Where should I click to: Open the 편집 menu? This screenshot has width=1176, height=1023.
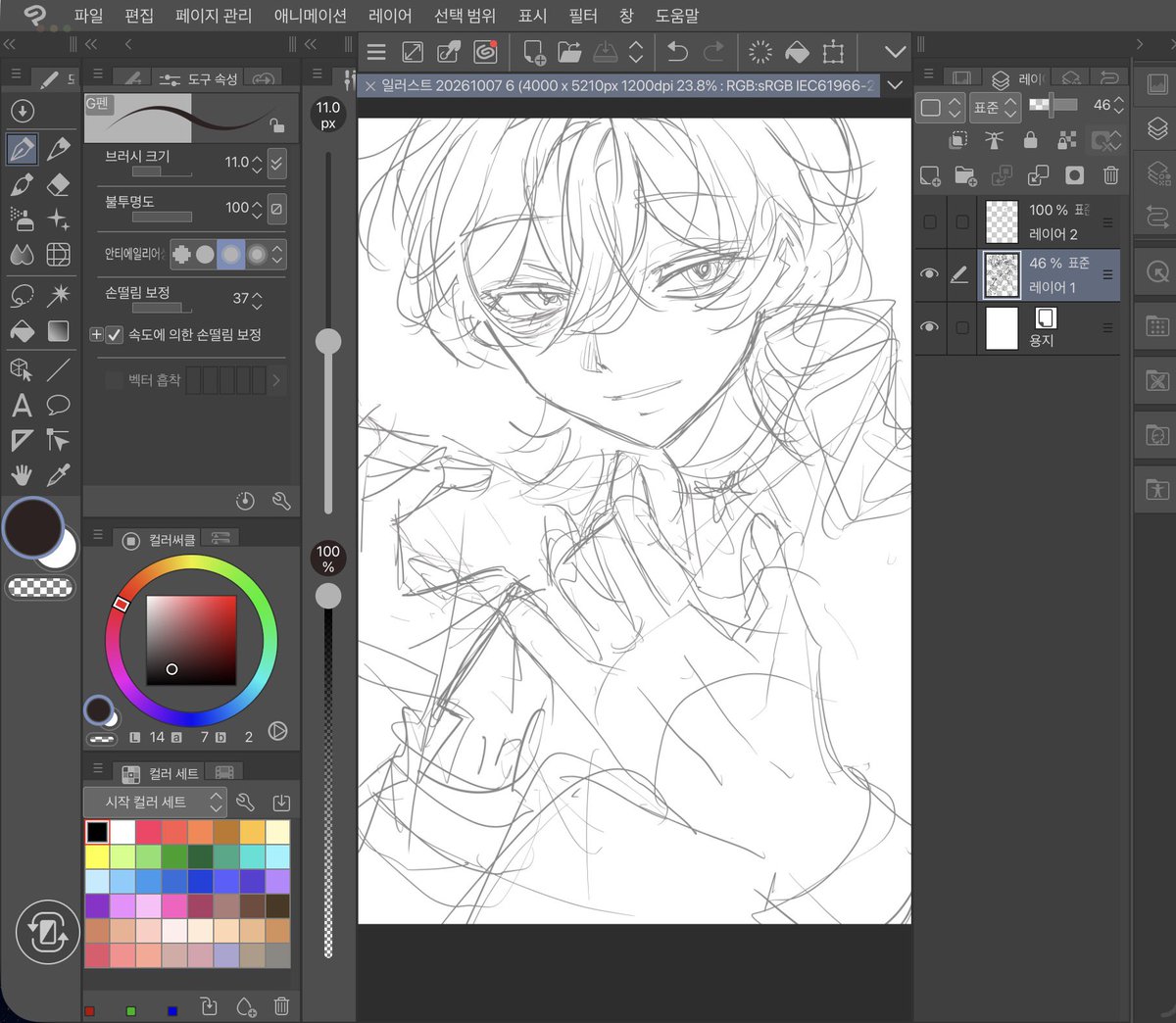[139, 16]
